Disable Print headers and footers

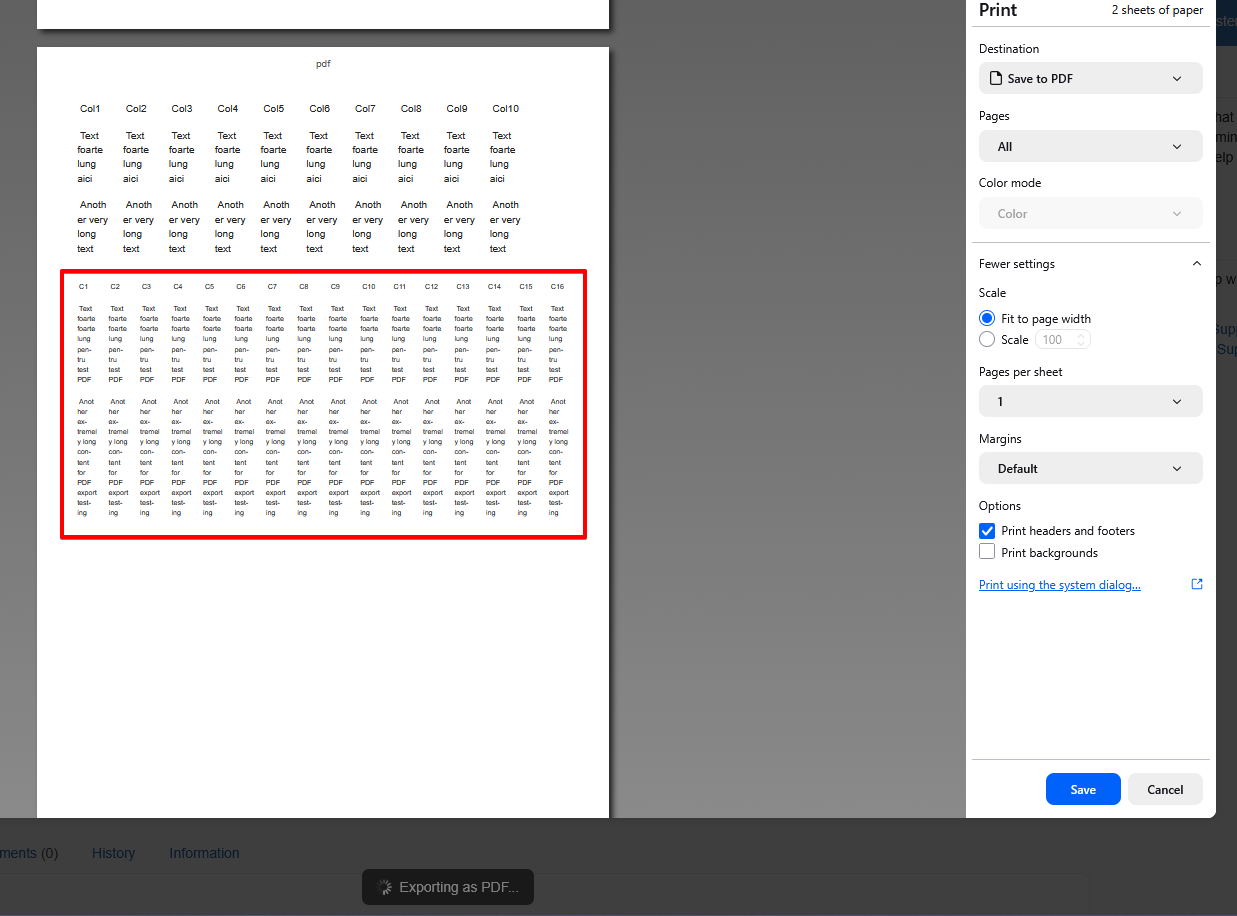987,531
